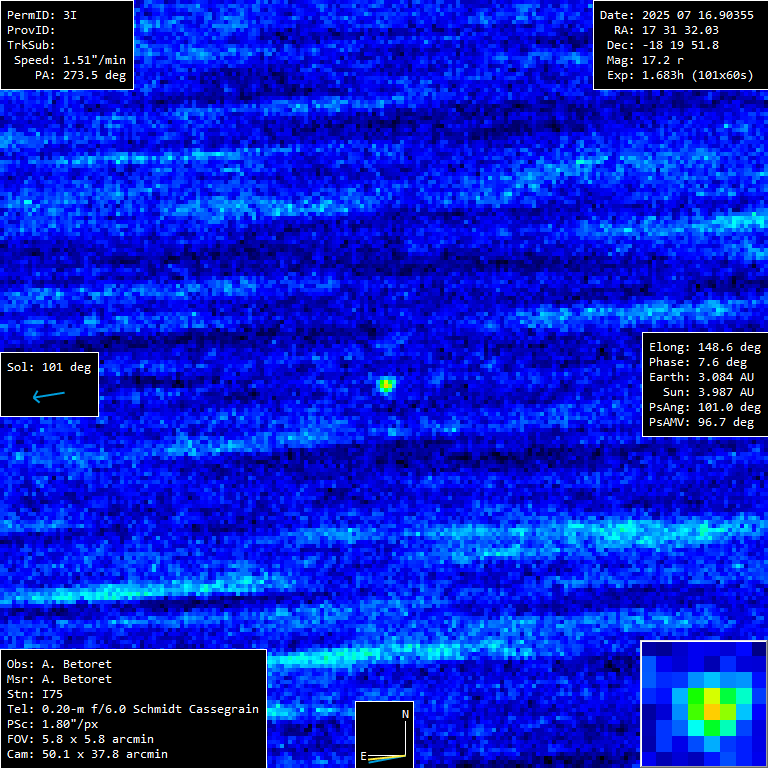
Task: Click the empty 'TrkSub:' field label
Action: coord(31,46)
